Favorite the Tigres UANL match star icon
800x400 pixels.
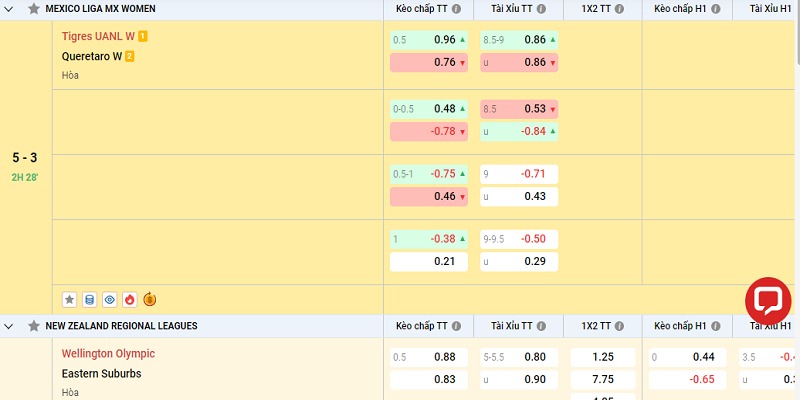coord(70,299)
